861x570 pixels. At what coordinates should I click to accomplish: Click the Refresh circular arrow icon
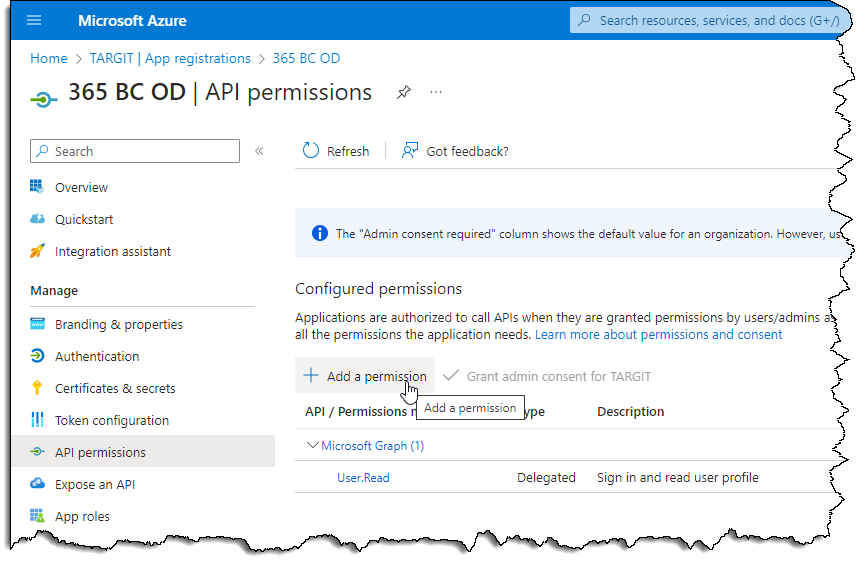pos(310,150)
